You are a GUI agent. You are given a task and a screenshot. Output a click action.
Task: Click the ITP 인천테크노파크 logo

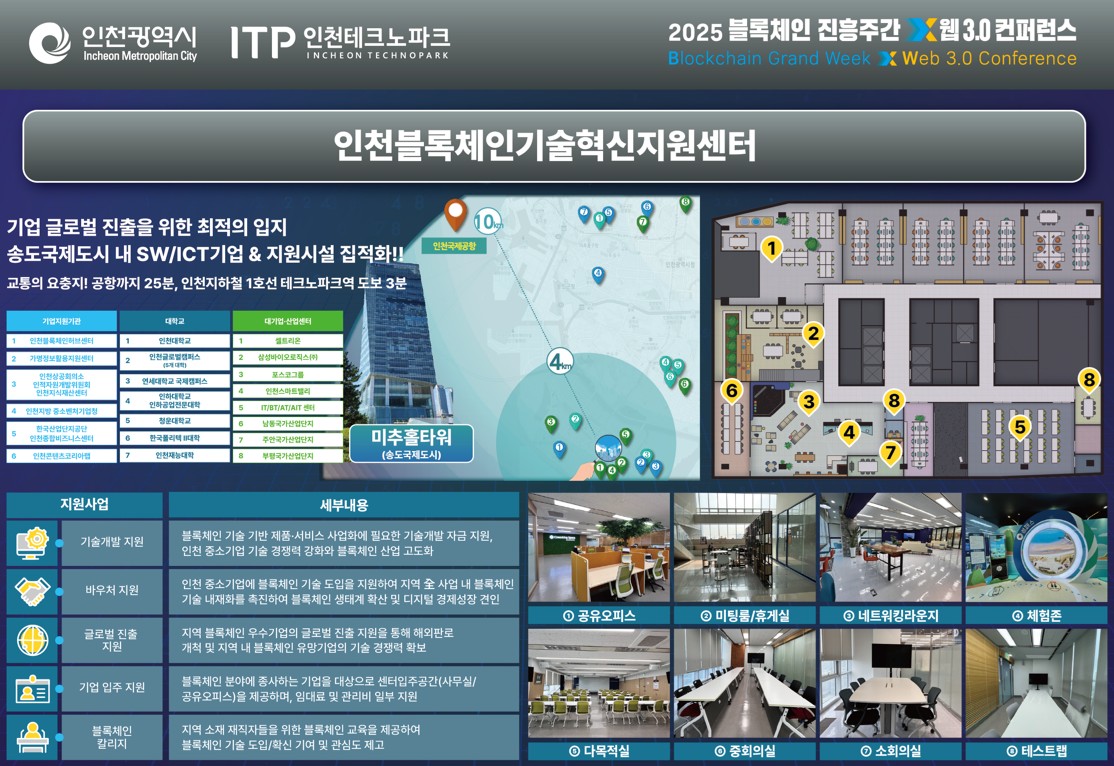point(265,42)
